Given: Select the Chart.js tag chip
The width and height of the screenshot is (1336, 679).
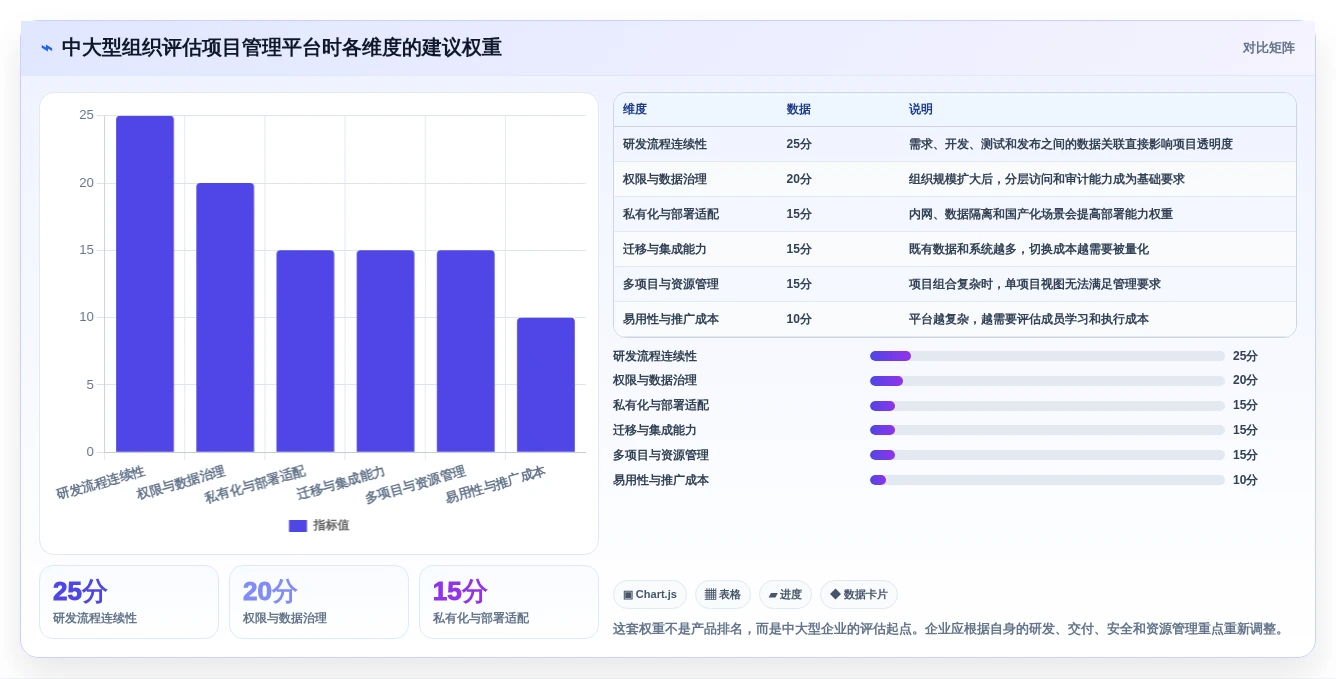Looking at the screenshot, I should point(650,595).
